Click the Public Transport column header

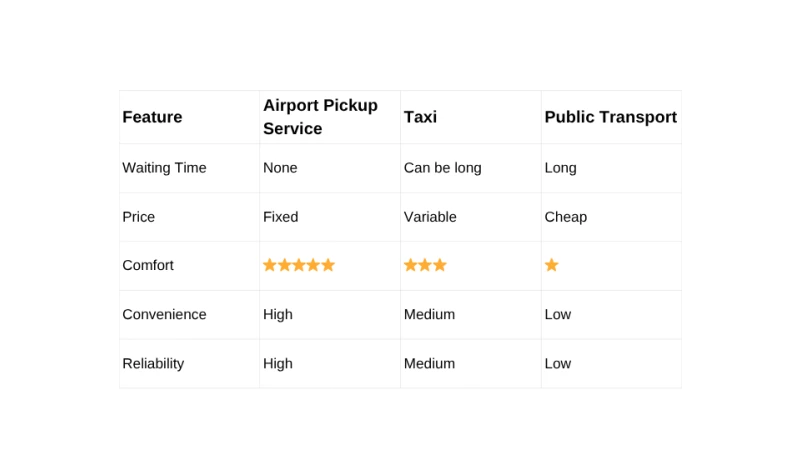(x=610, y=117)
